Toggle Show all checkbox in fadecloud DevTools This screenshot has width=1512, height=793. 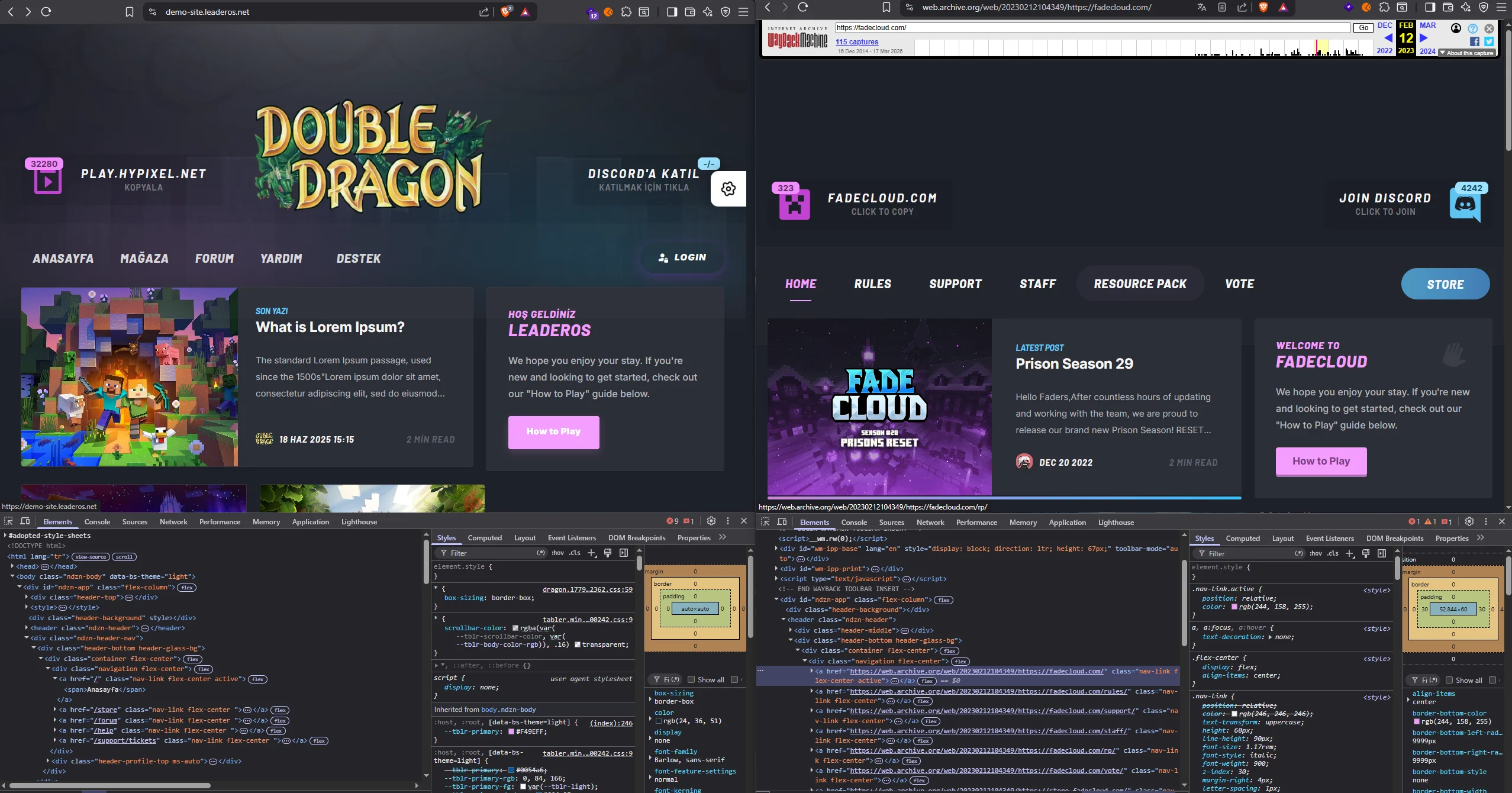pyautogui.click(x=1449, y=680)
